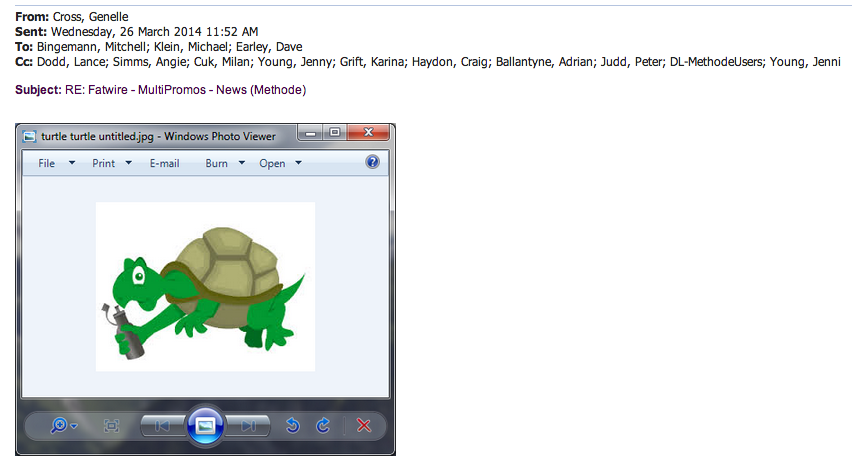Expand the File dropdown arrow
The height and width of the screenshot is (467, 852).
(72, 163)
